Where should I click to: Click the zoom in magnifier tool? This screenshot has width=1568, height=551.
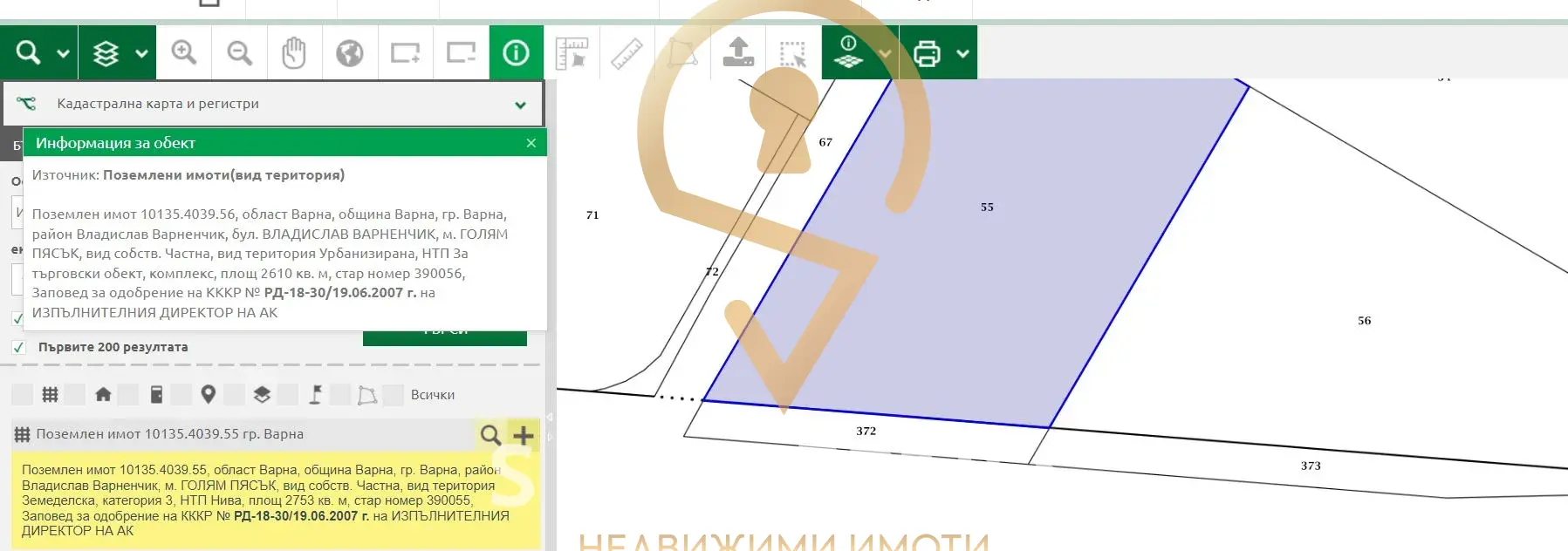point(183,53)
